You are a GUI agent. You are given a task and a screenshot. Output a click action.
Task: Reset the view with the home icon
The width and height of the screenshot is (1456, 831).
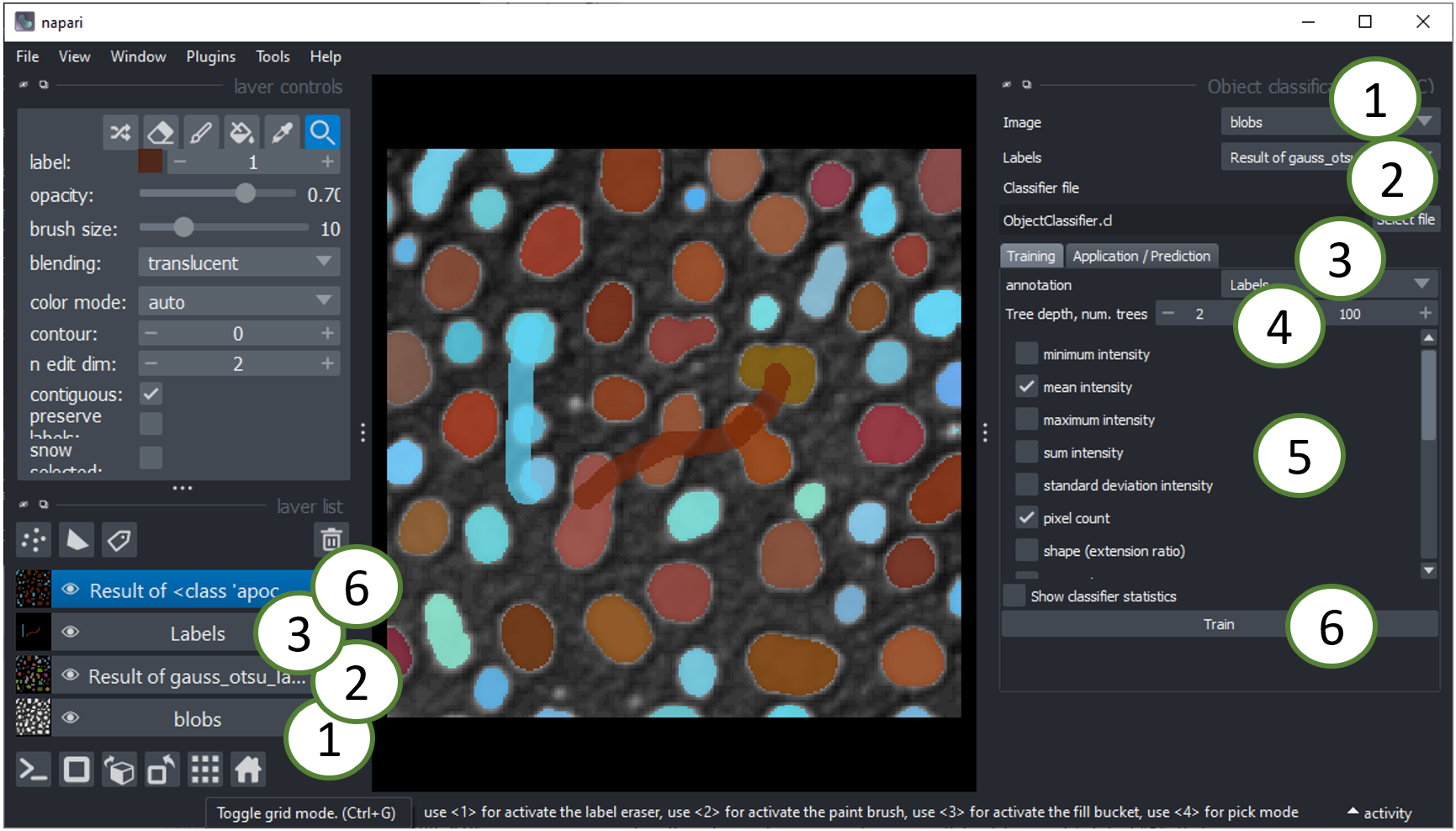coord(247,769)
